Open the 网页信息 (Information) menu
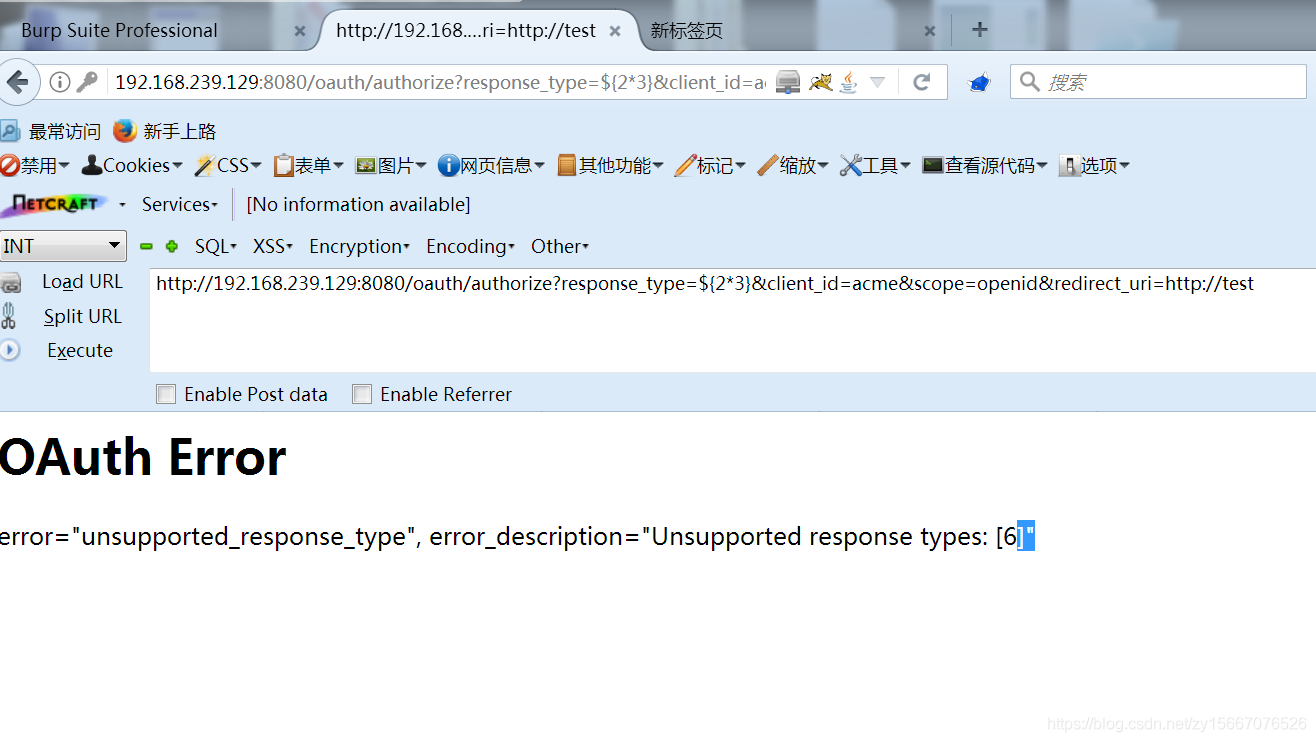The height and width of the screenshot is (742, 1316). pos(491,165)
